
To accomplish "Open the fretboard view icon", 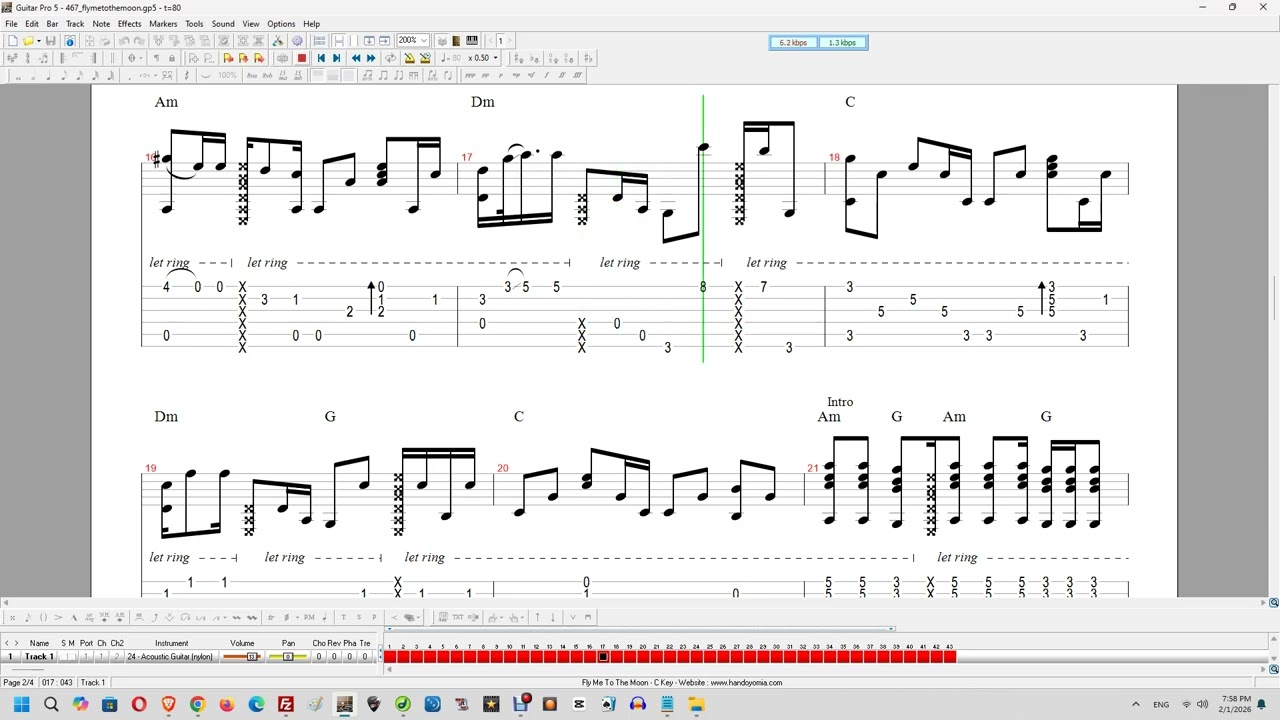I will [456, 41].
